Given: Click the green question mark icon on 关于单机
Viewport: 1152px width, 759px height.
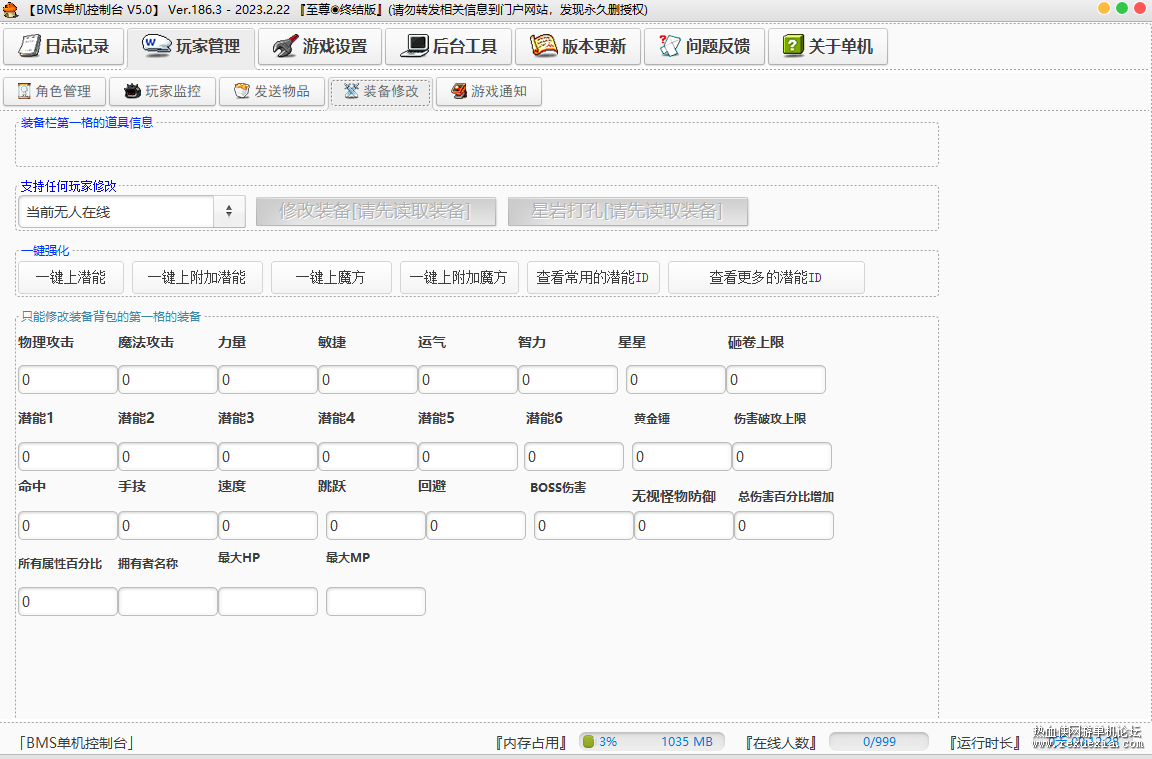Looking at the screenshot, I should click(793, 46).
